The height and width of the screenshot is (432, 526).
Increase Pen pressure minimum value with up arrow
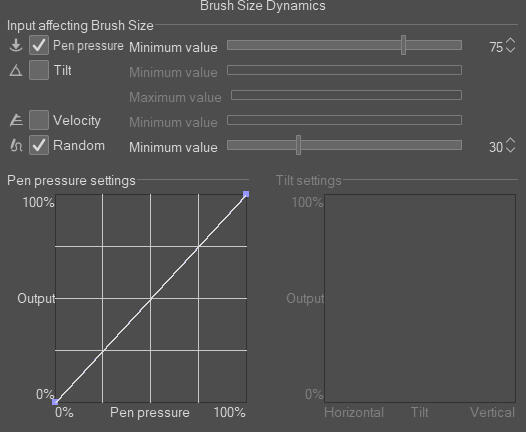510,41
